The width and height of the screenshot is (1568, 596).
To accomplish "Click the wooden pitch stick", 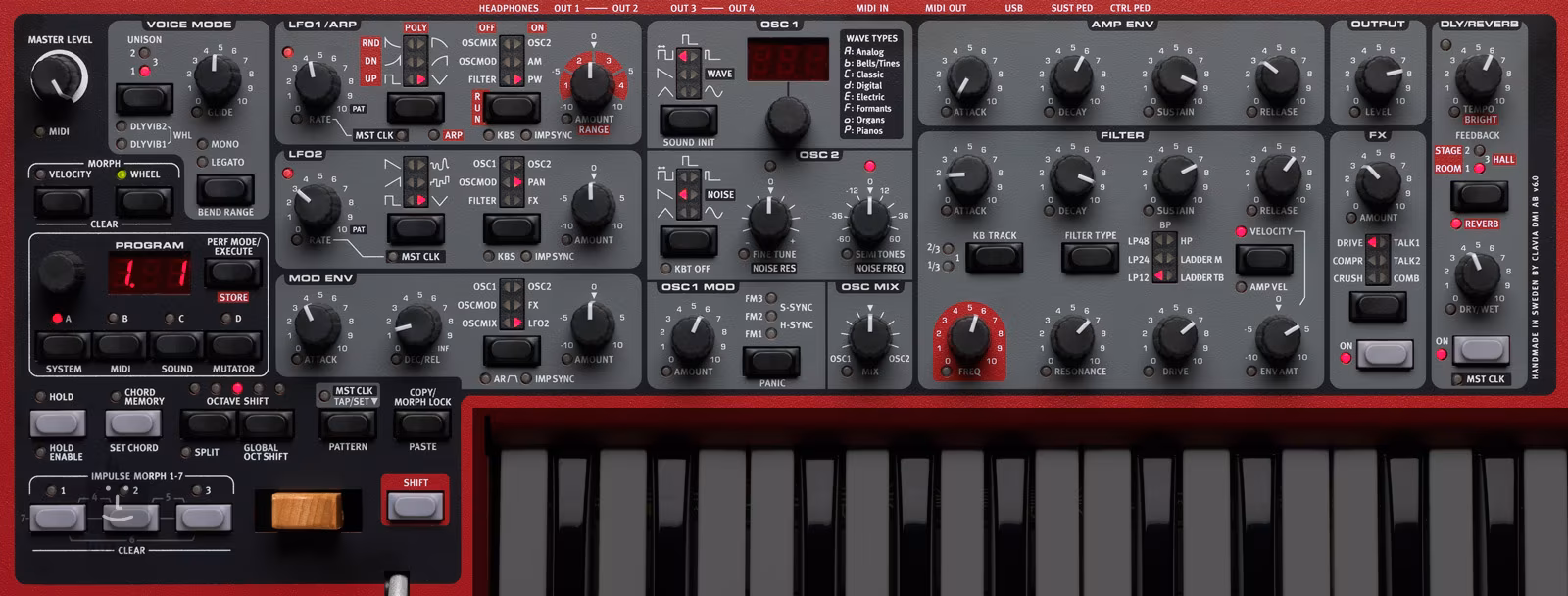I will click(x=307, y=511).
